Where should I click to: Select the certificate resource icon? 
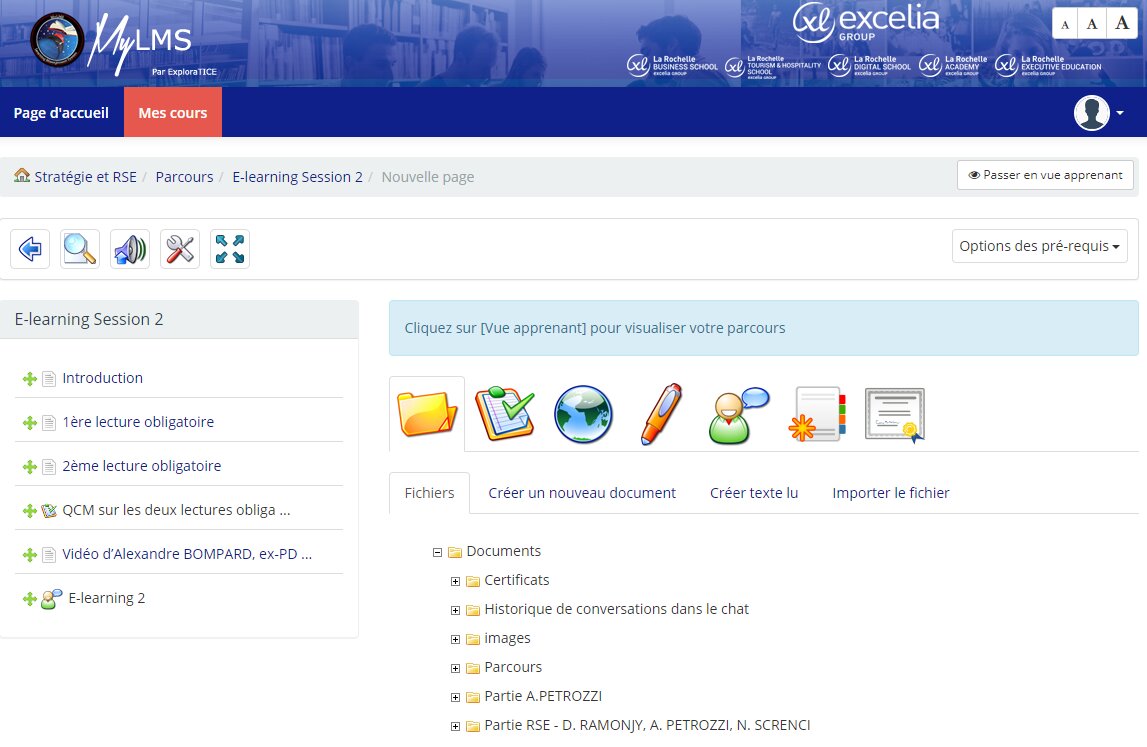pos(894,414)
